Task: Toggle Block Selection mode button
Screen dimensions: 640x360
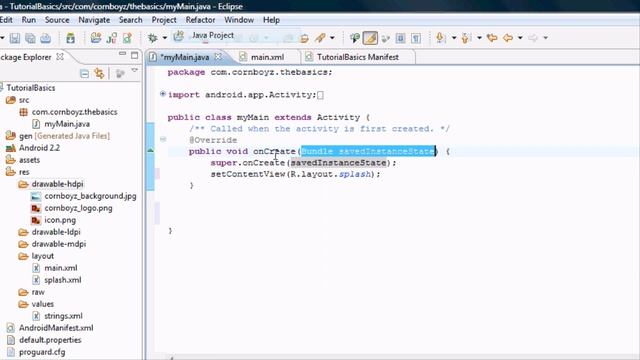Action: pos(400,38)
